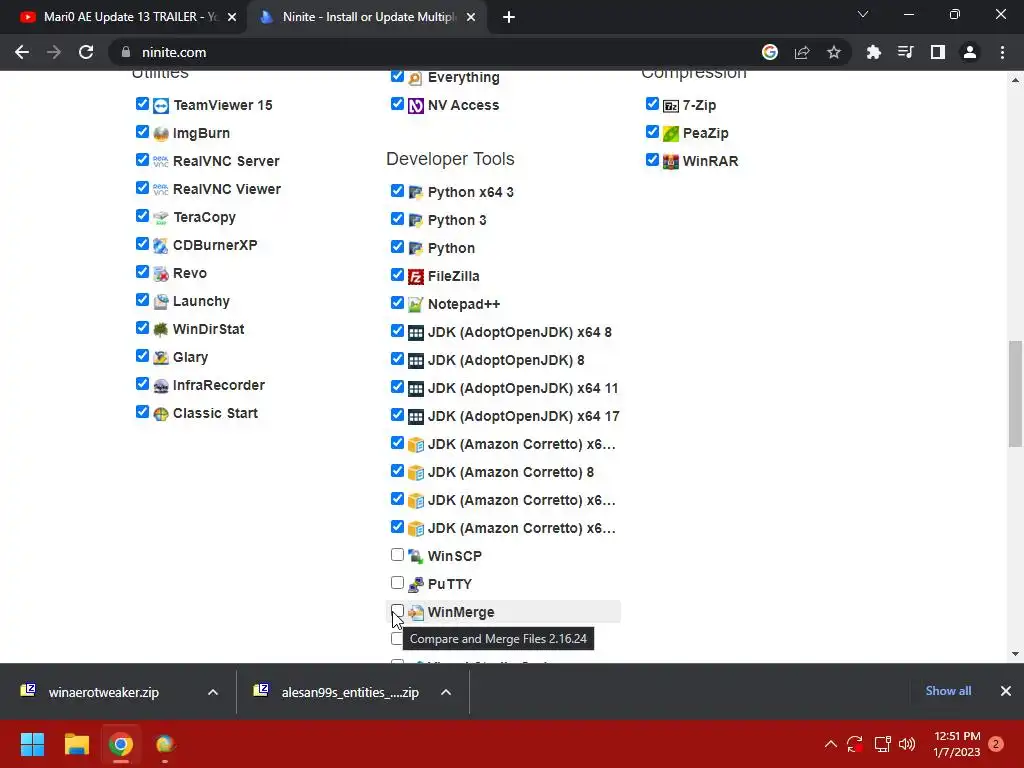Click the JDK (Amazon Corretto) 8 icon

(x=415, y=473)
